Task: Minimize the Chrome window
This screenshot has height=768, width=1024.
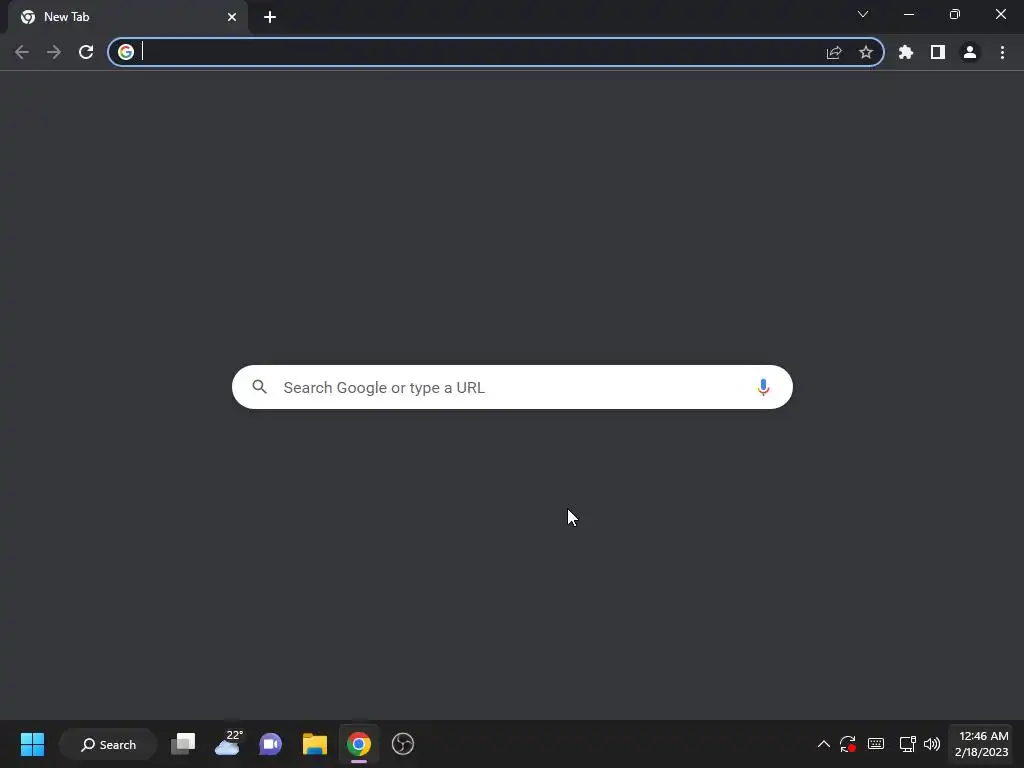Action: (908, 14)
